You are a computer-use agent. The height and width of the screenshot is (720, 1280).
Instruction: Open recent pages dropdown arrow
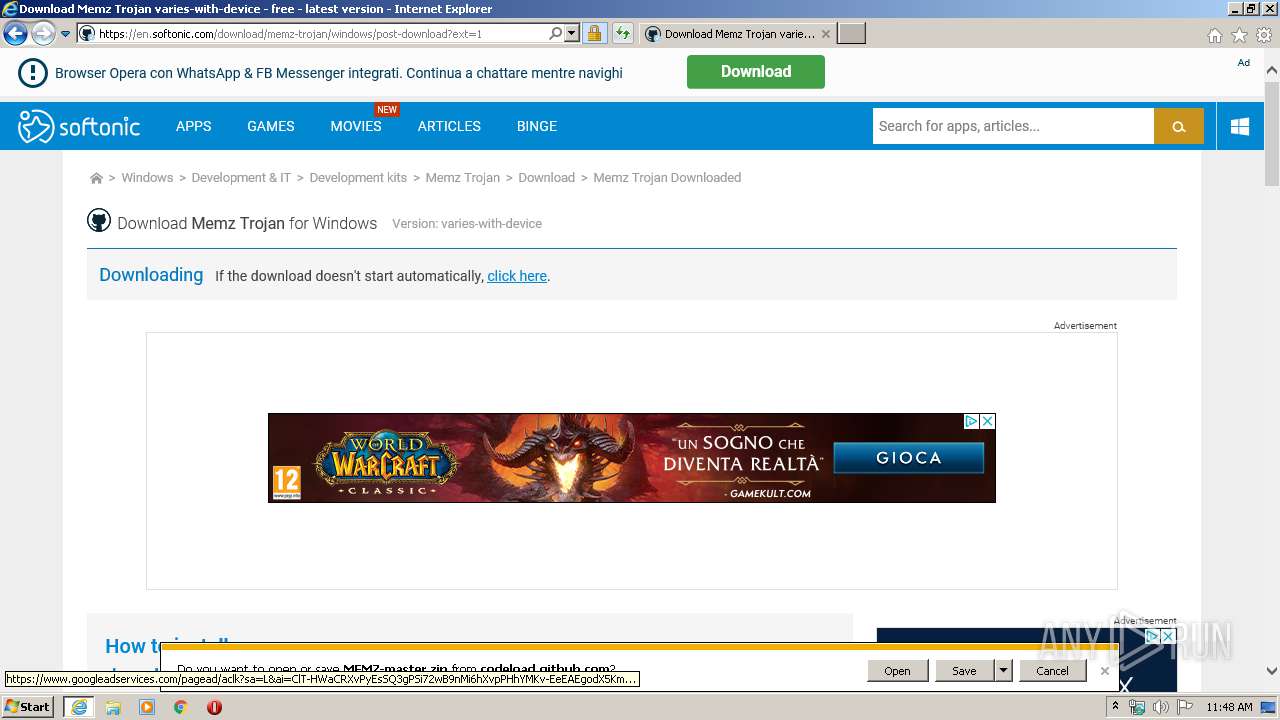click(x=65, y=34)
